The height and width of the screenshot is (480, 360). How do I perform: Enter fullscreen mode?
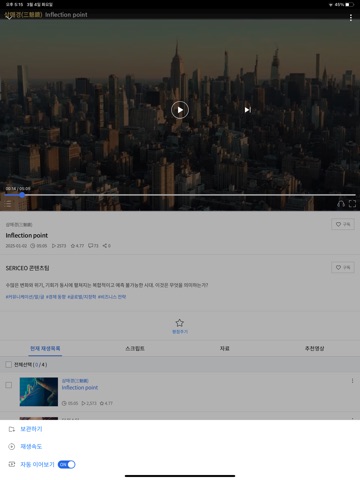pos(352,204)
